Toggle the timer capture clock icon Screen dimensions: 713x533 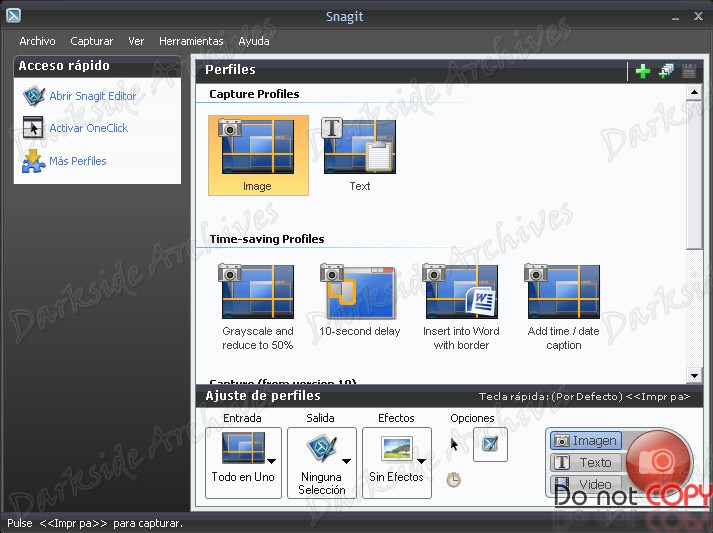(453, 479)
